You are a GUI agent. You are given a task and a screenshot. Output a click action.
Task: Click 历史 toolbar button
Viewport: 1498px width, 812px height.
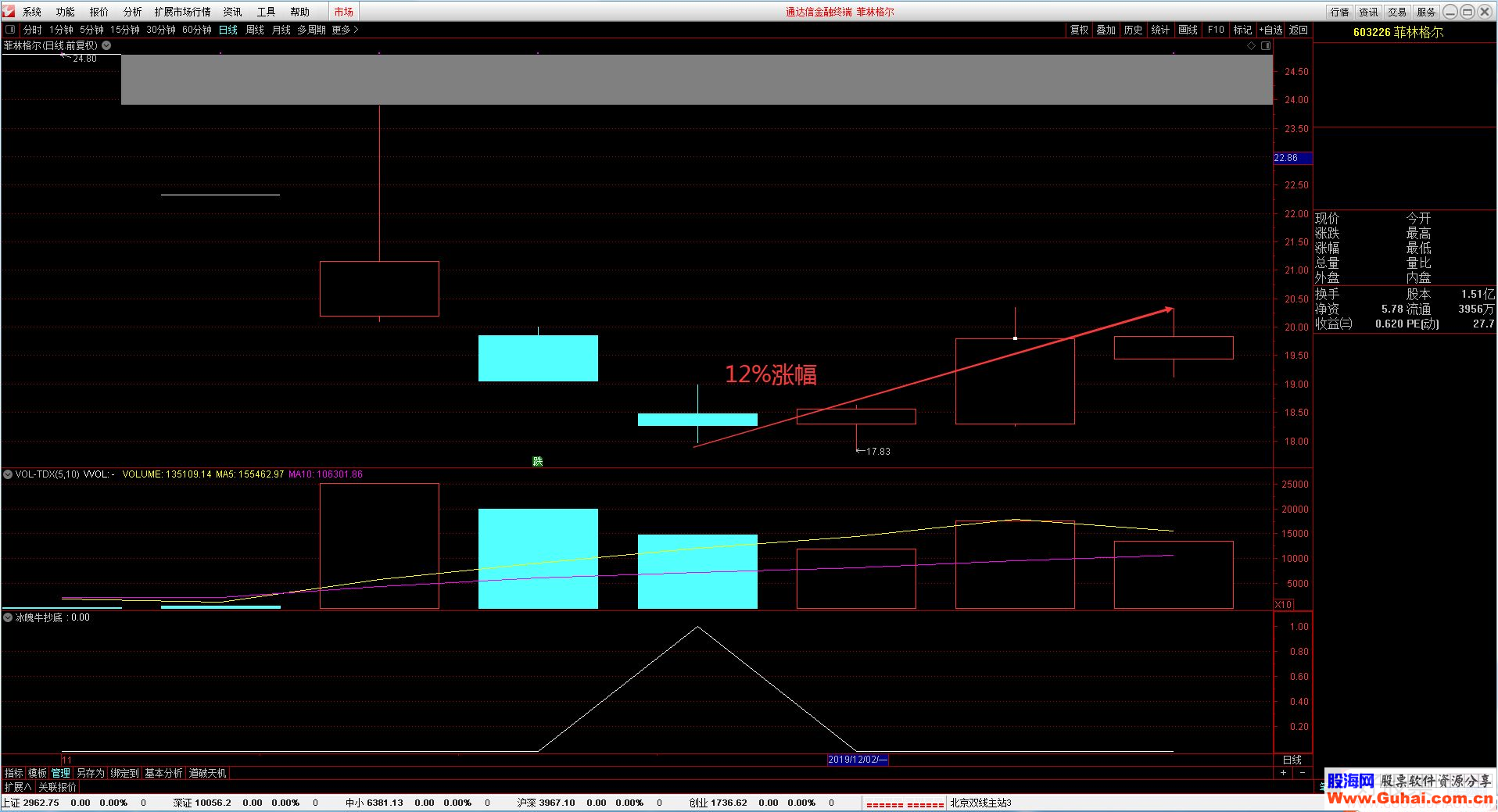1133,30
